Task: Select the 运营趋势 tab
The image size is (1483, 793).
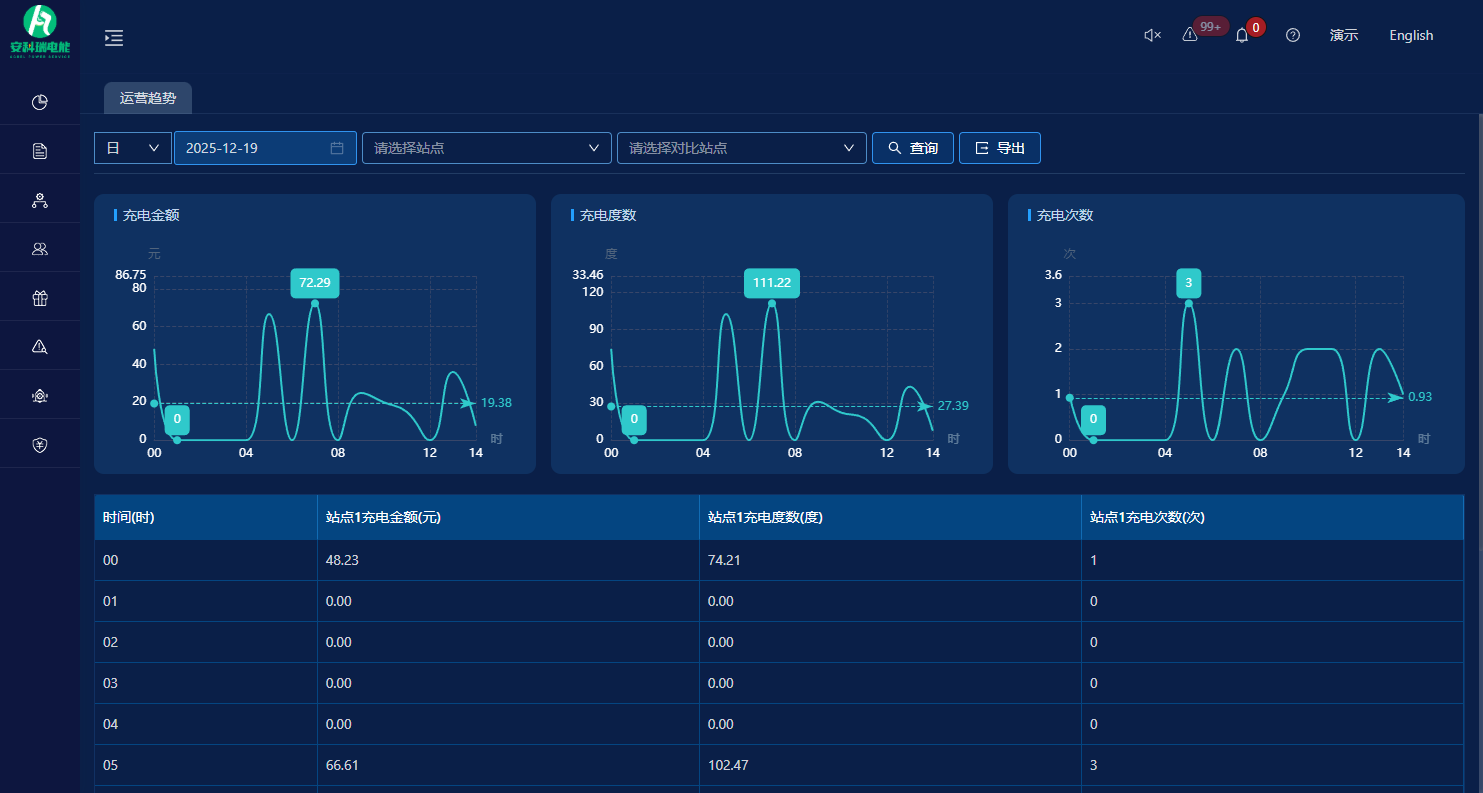Action: 148,99
